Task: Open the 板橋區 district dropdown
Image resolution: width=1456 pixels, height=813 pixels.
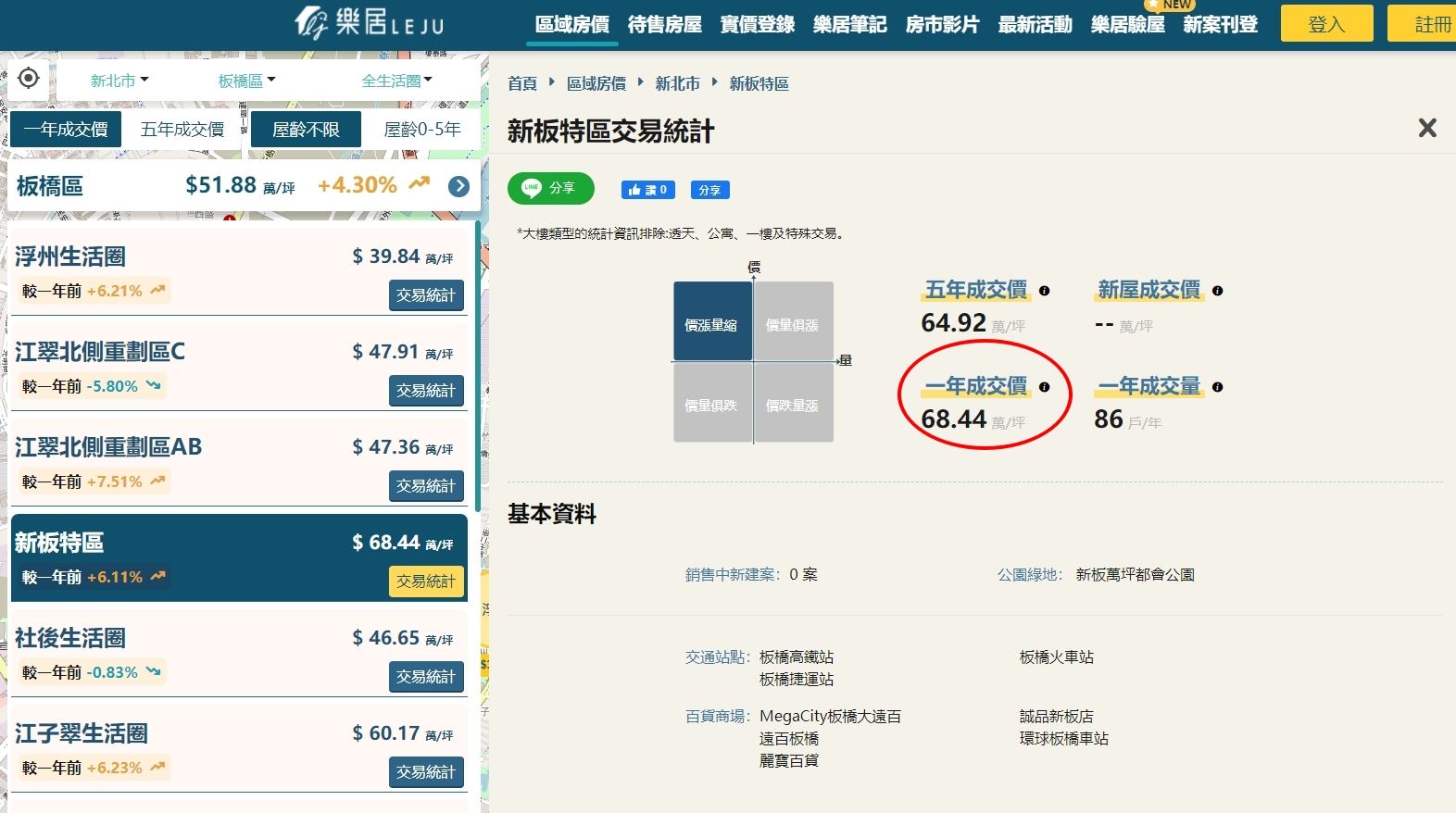Action: [x=246, y=81]
